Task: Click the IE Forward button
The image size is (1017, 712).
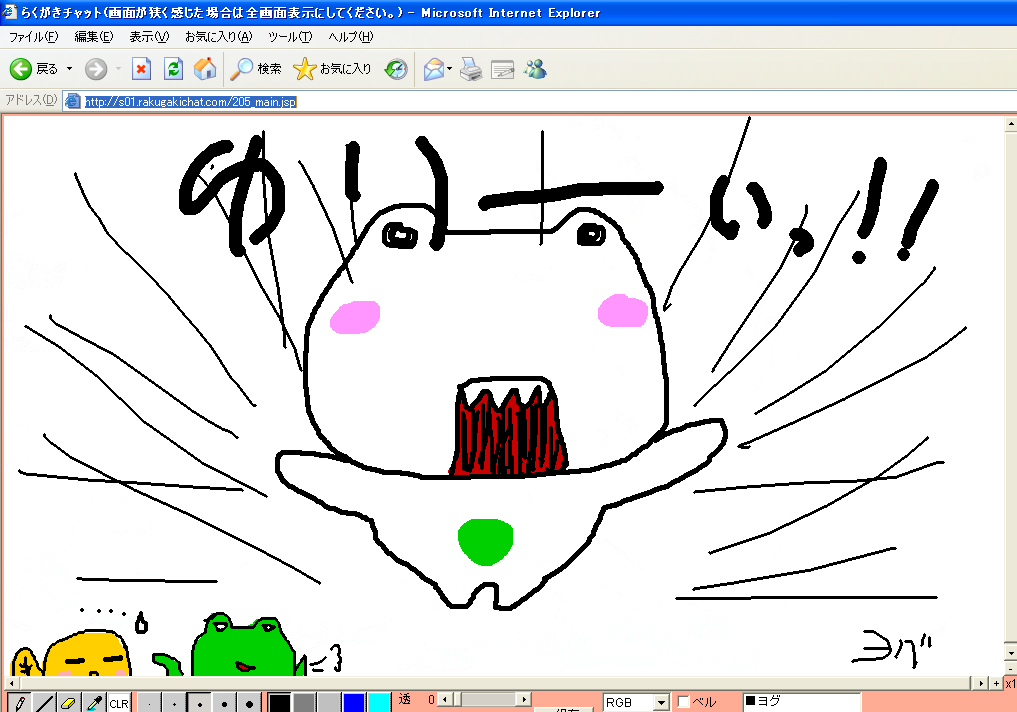Action: (96, 69)
